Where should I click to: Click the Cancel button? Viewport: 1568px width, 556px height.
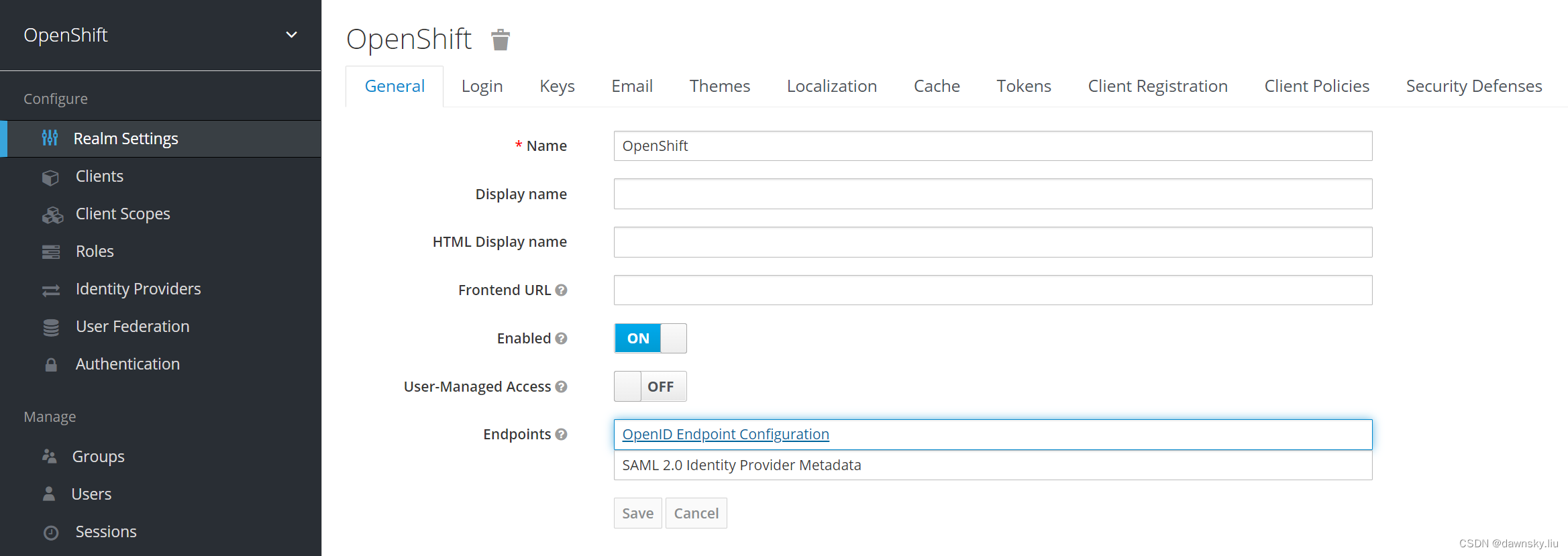pos(696,513)
